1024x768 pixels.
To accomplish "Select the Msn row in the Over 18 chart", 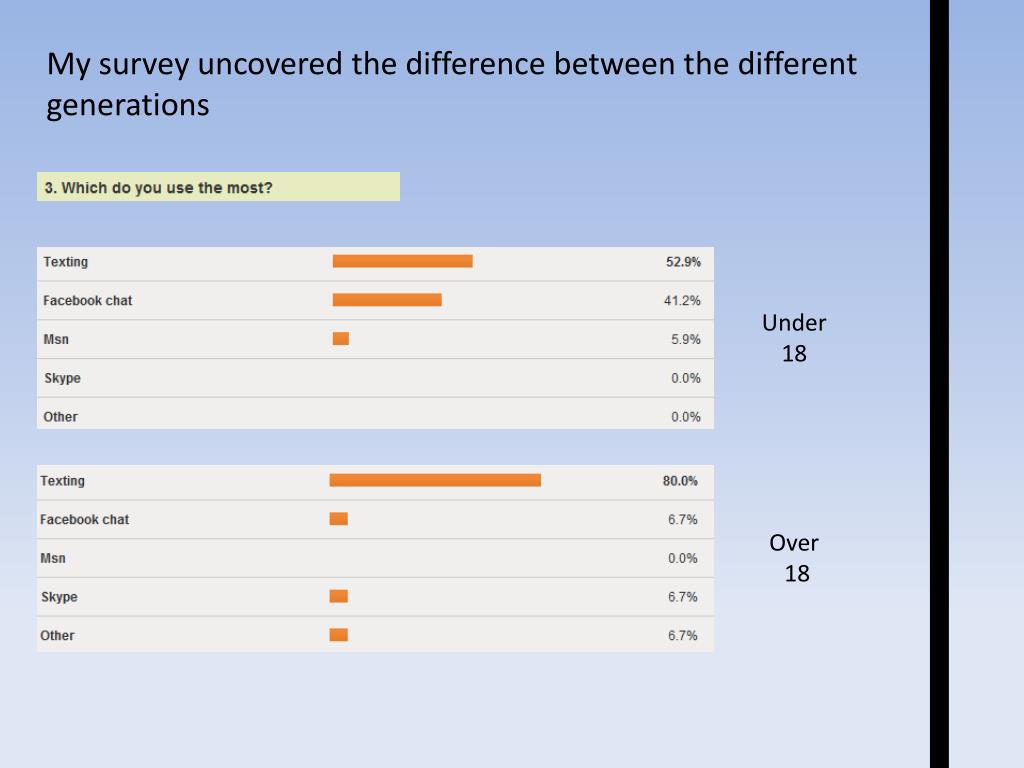I will [x=376, y=558].
